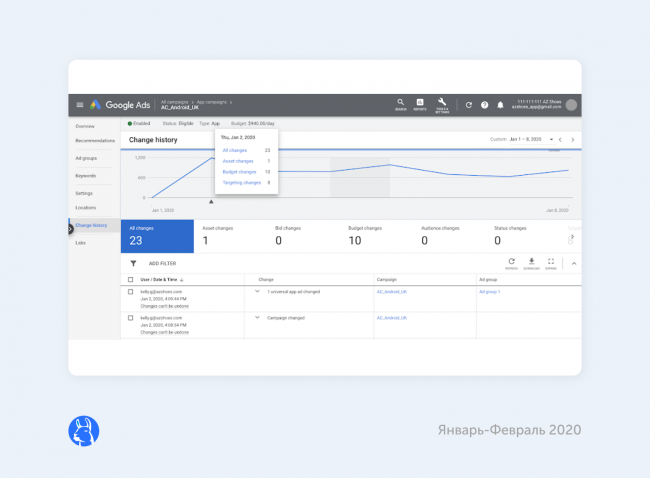Expand the '1 universal app ad changed' row

(257, 291)
